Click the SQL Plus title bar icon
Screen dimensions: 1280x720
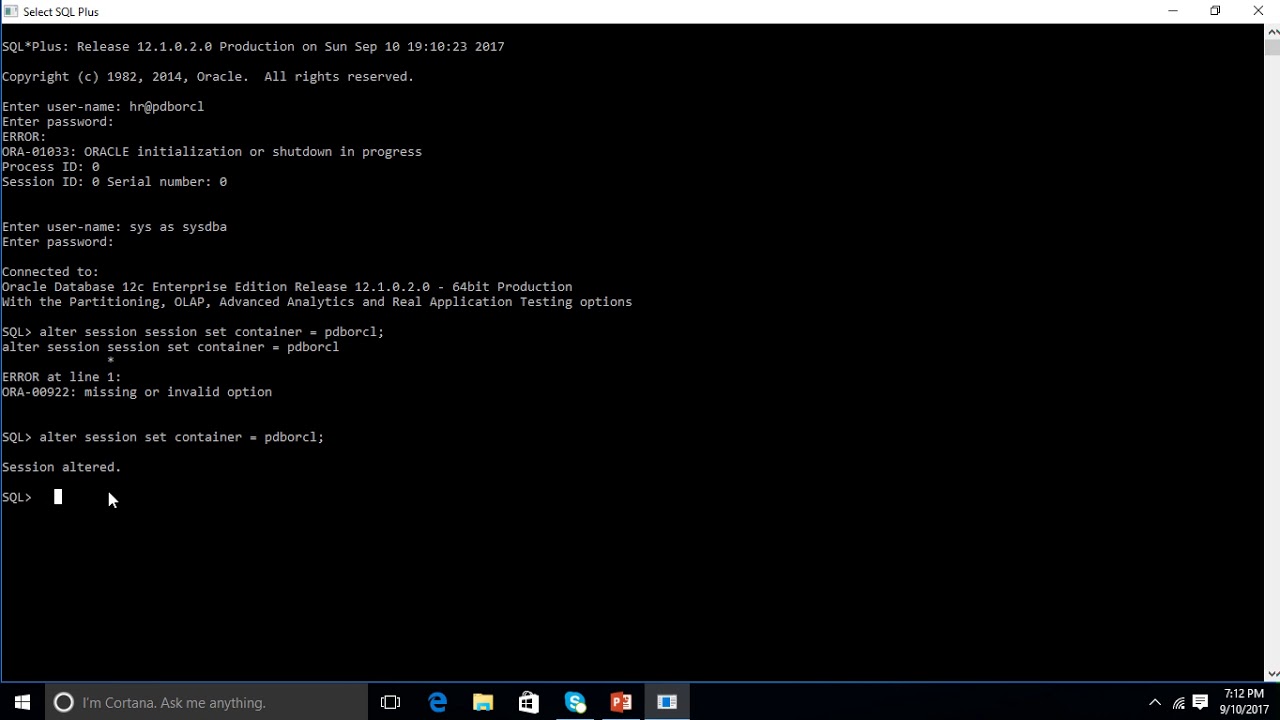[x=10, y=11]
